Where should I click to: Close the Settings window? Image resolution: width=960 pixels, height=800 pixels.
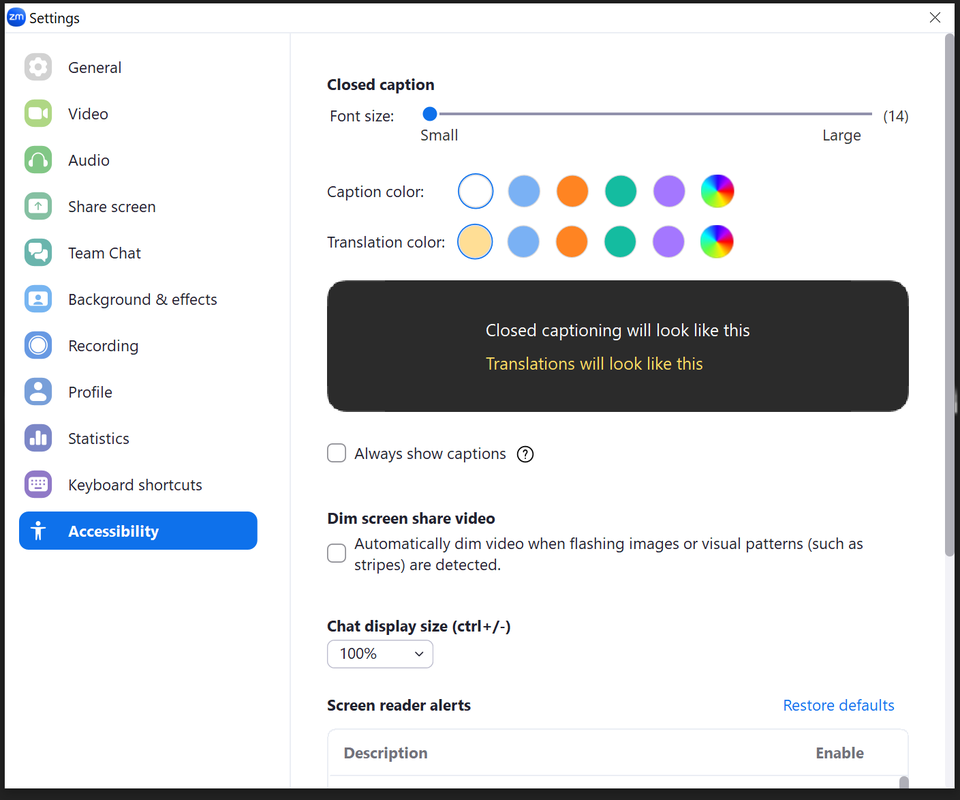point(935,18)
